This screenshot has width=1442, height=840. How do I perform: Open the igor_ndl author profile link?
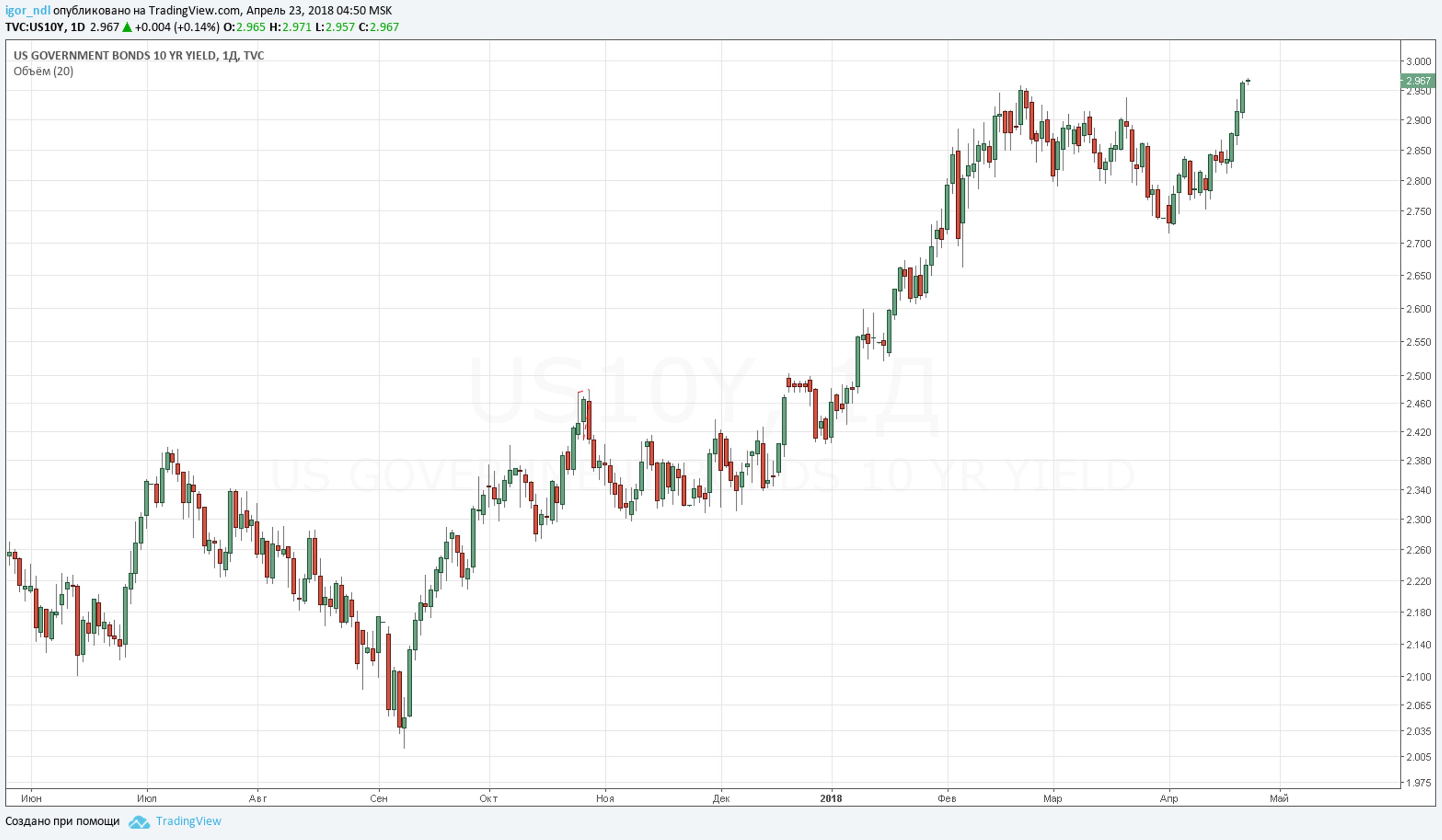[28, 10]
